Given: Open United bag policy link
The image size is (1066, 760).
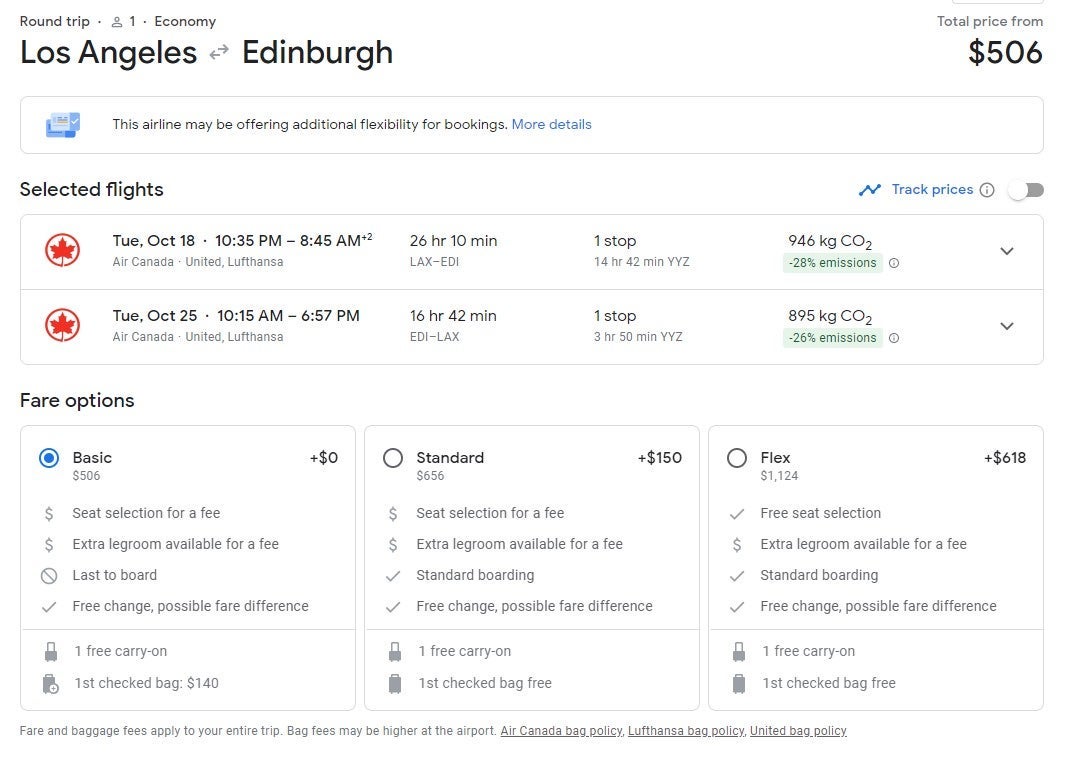Looking at the screenshot, I should tap(798, 731).
